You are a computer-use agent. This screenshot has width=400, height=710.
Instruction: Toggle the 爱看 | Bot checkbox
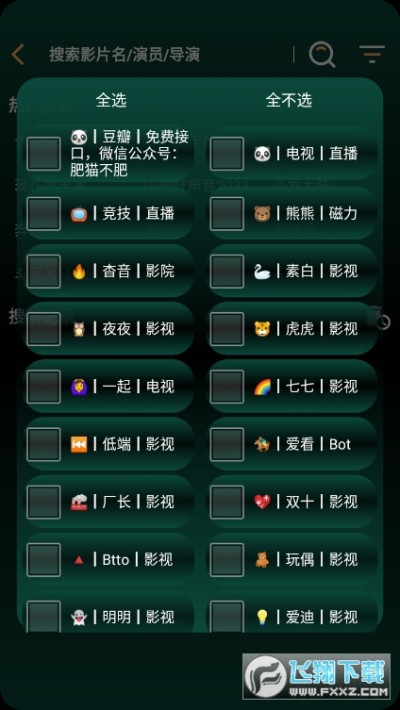pos(227,445)
